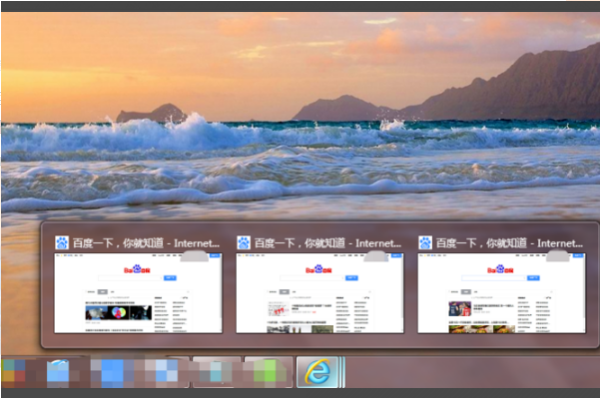
Task: Click the search field in the middle preview
Action: tap(312, 278)
